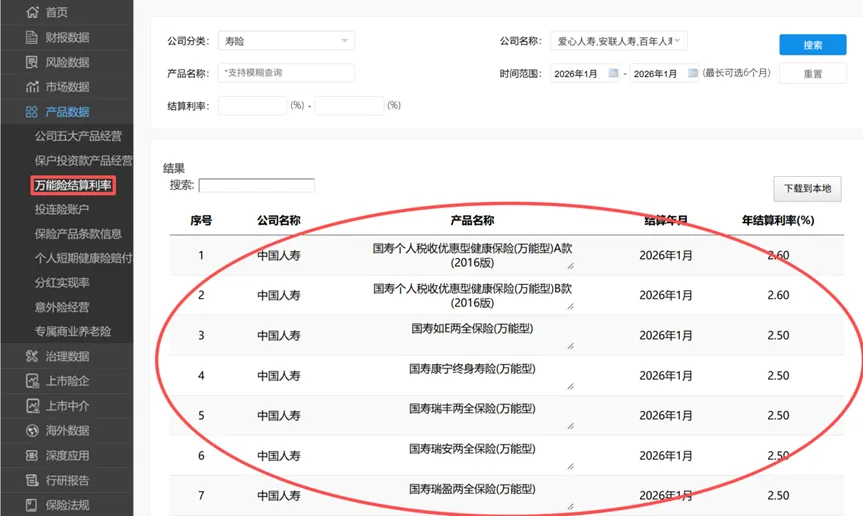Click the 保险法规 book icon
The image size is (863, 516).
pos(32,505)
